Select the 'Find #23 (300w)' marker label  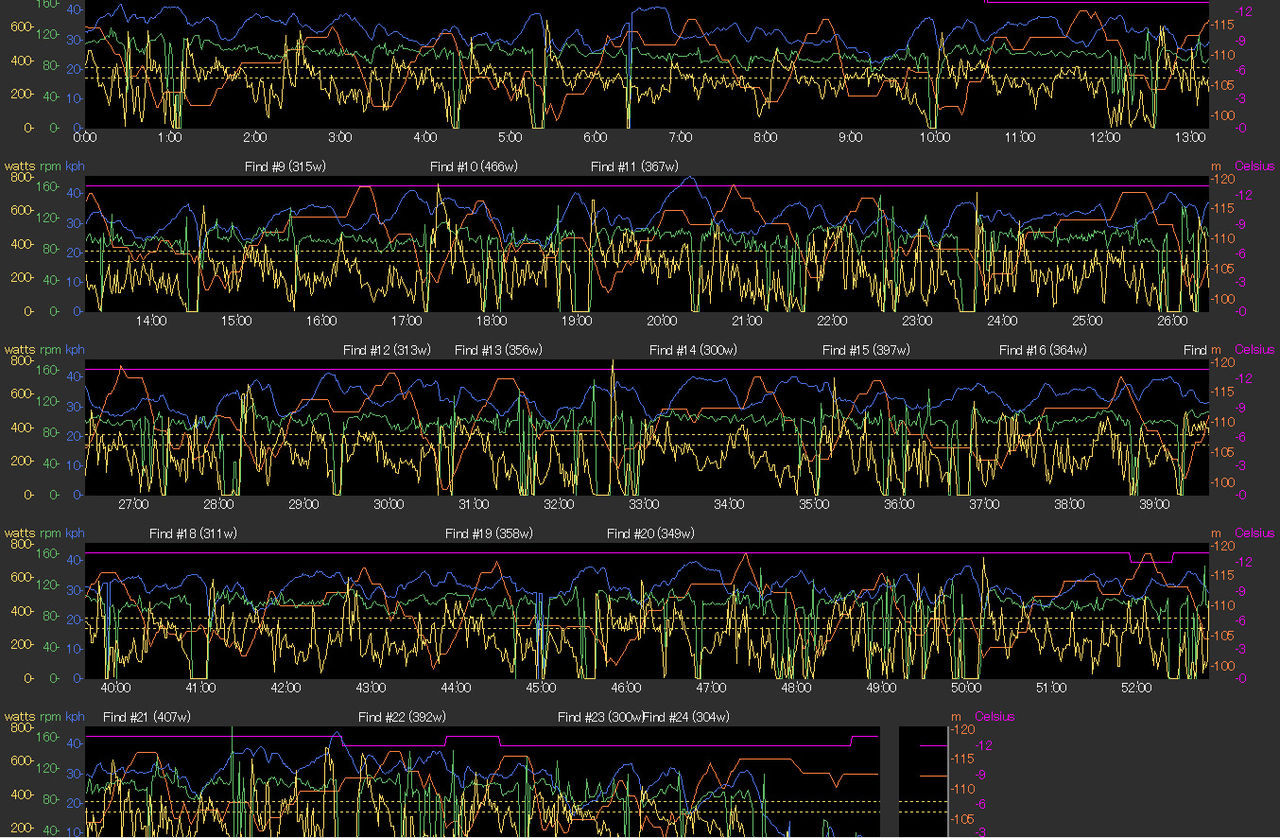600,717
